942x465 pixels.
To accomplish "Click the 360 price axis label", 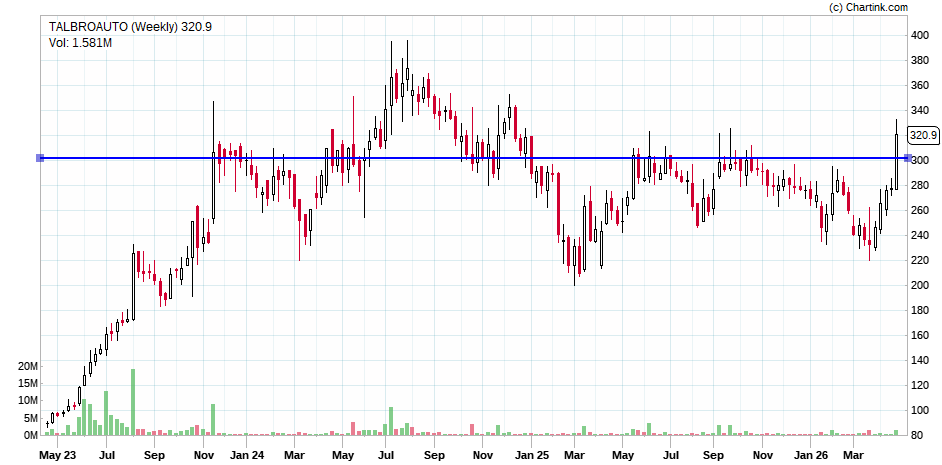I will coord(919,85).
